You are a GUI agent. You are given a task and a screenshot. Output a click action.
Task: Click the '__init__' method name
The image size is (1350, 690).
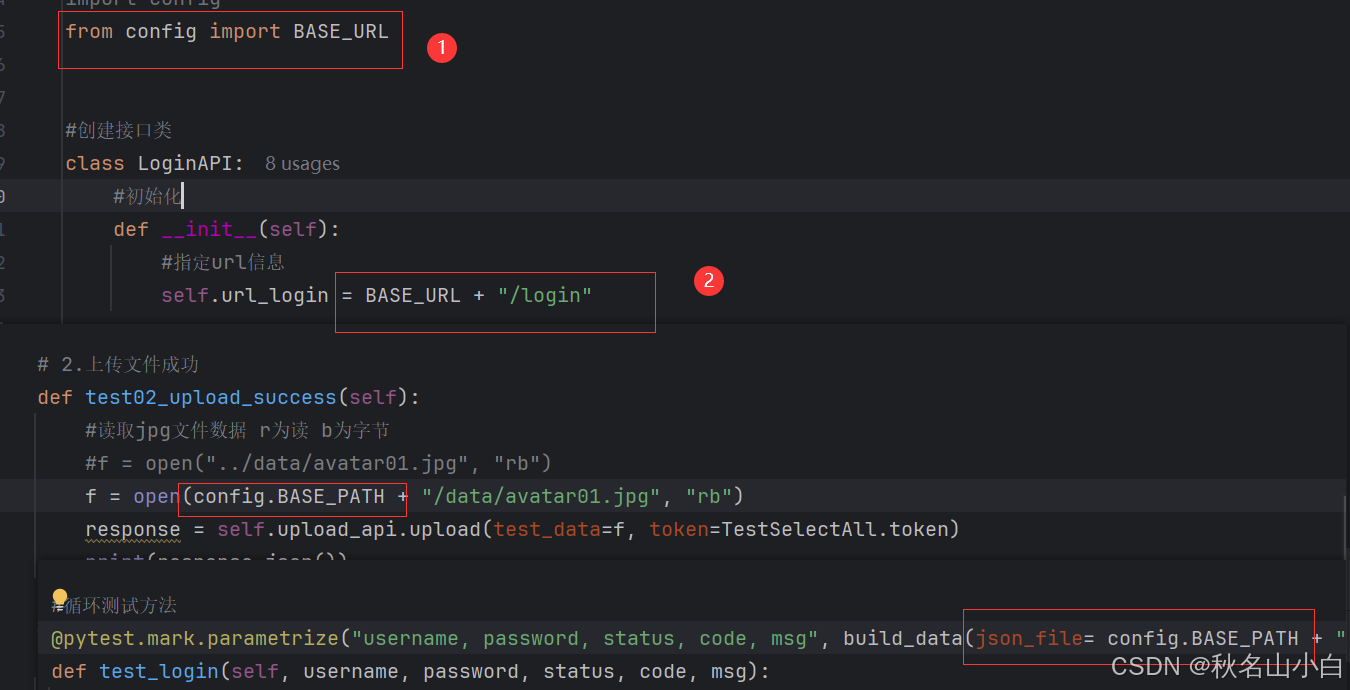click(x=209, y=229)
